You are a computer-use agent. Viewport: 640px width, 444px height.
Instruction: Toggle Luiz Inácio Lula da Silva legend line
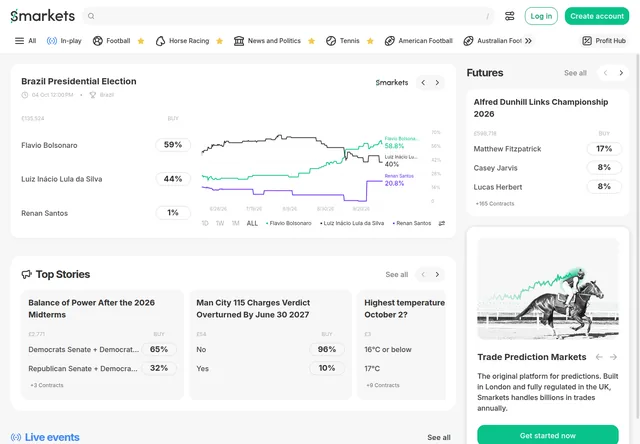(x=352, y=223)
